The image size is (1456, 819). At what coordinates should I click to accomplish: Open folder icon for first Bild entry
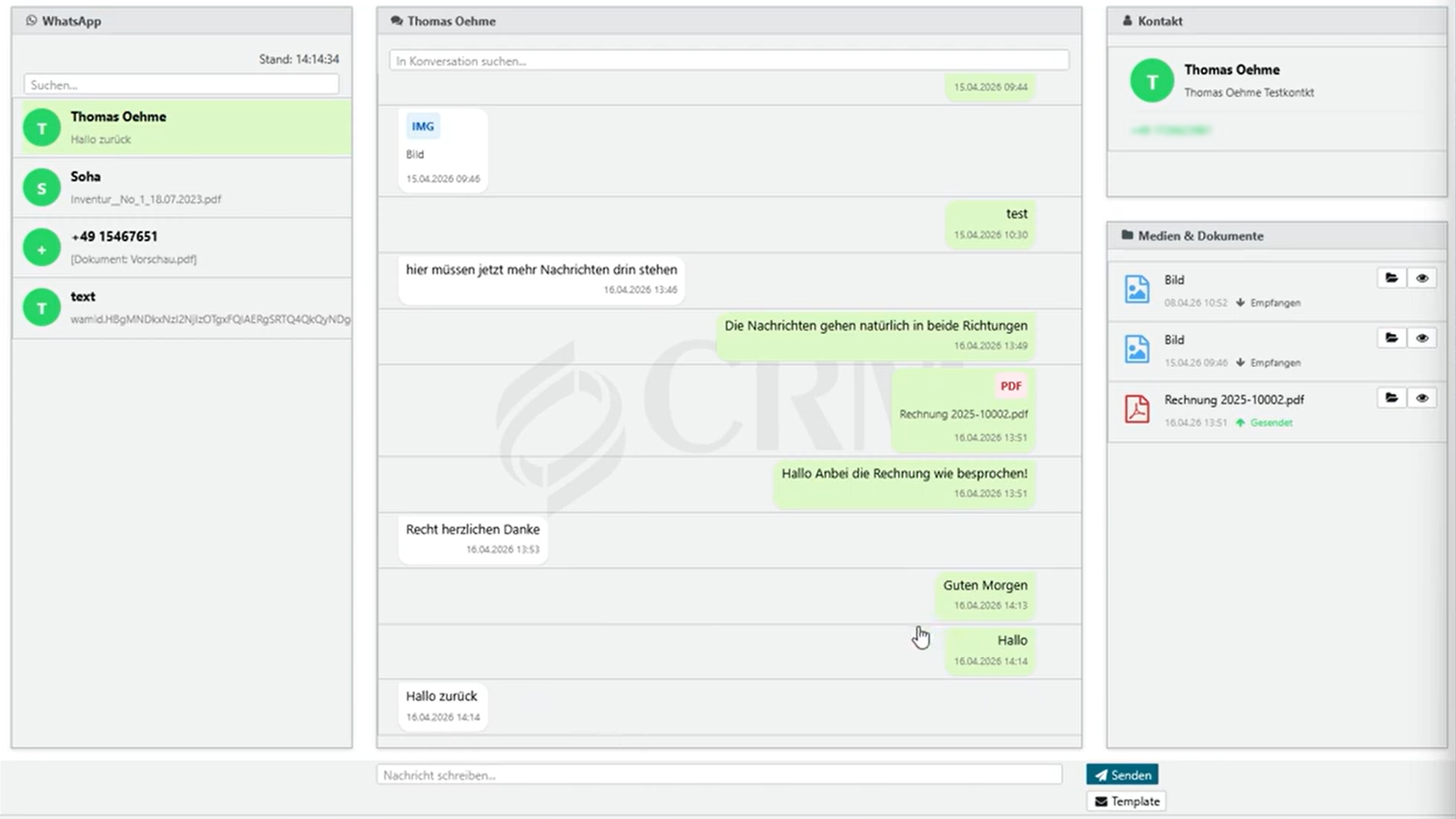[1391, 278]
